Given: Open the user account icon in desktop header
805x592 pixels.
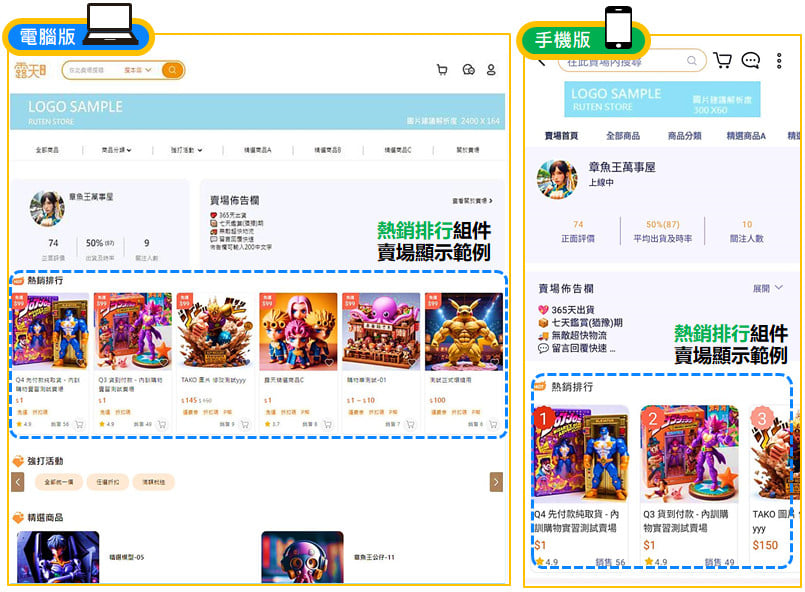Looking at the screenshot, I should click(491, 70).
